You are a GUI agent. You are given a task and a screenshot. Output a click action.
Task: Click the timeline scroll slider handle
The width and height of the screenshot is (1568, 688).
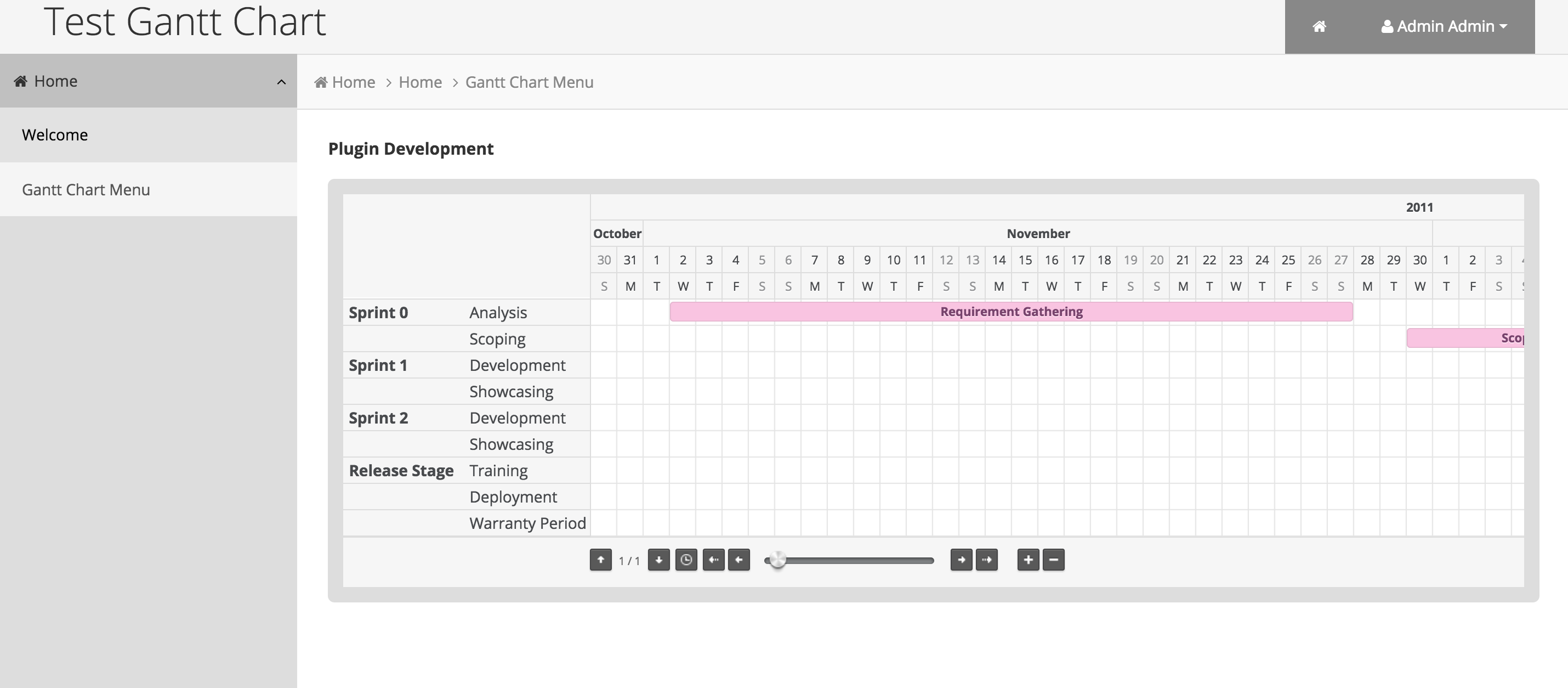(x=777, y=560)
